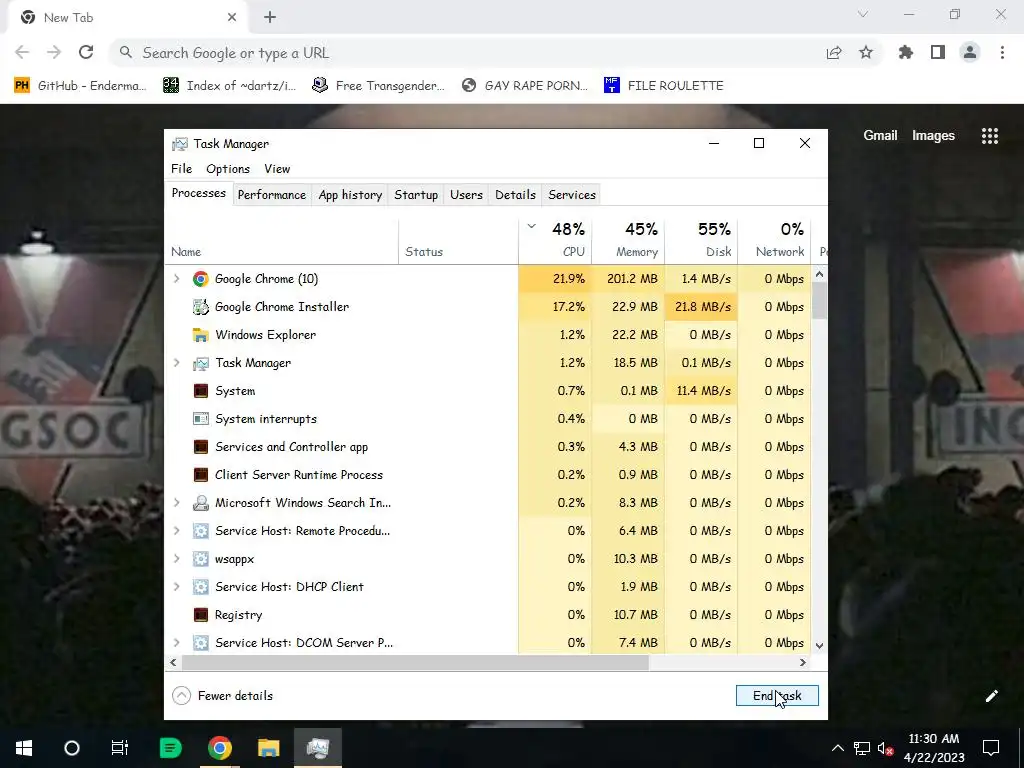Image resolution: width=1024 pixels, height=768 pixels.
Task: Select the Windows Explorer process icon
Action: pyautogui.click(x=200, y=335)
